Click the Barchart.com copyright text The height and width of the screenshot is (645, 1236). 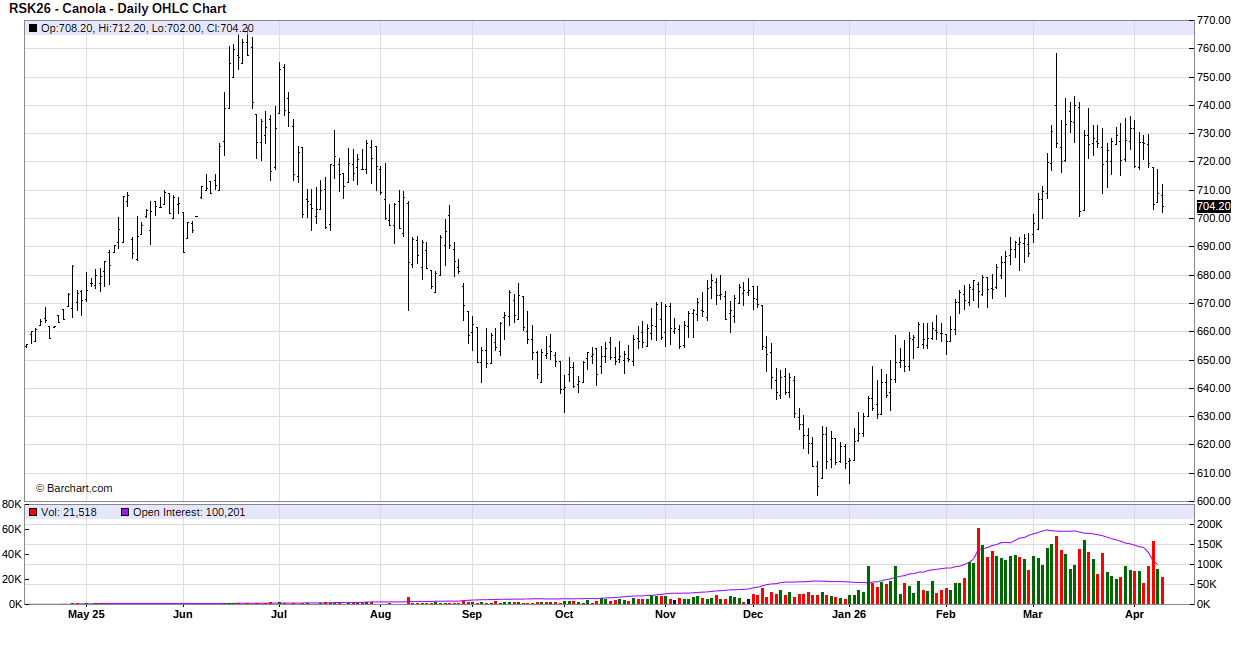(x=74, y=488)
